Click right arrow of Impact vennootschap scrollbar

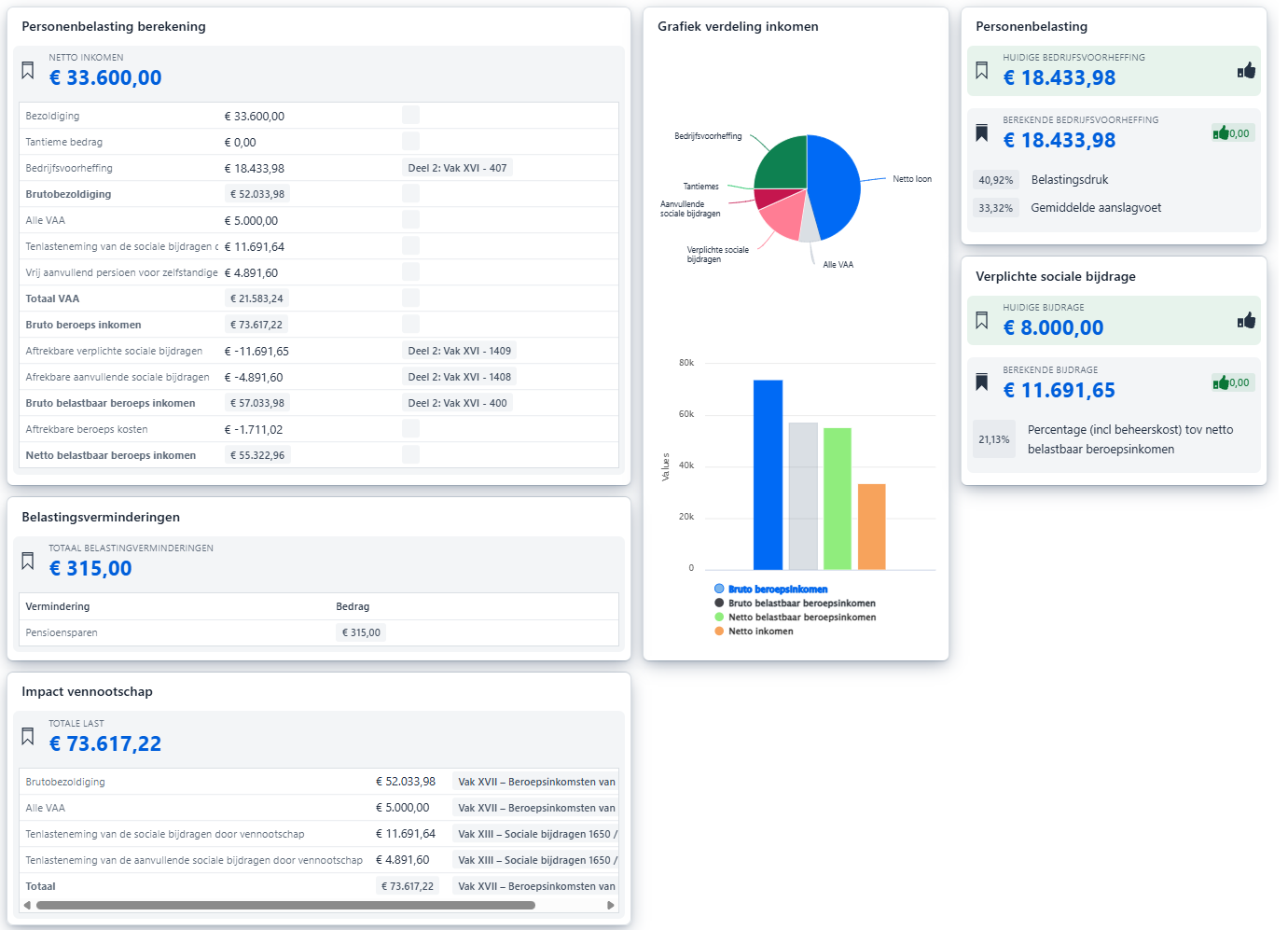pyautogui.click(x=611, y=905)
